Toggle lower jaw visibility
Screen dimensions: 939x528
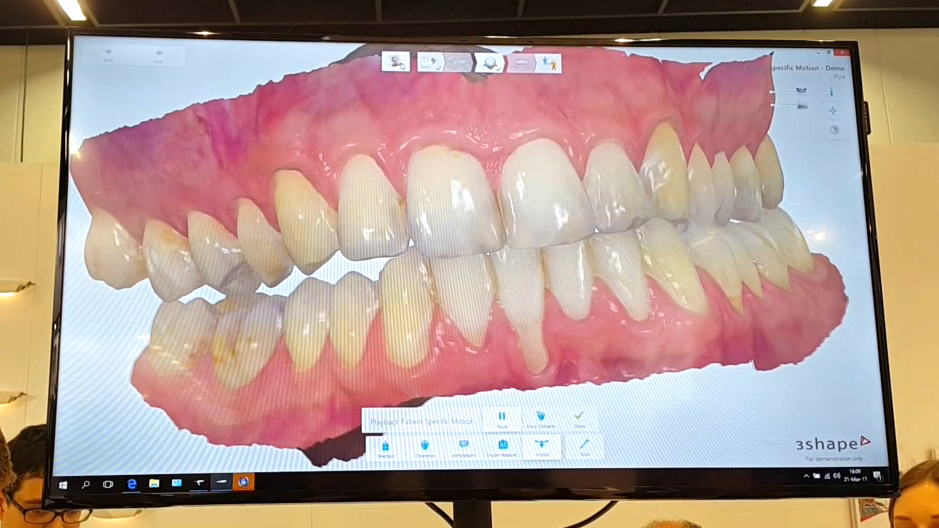[802, 105]
